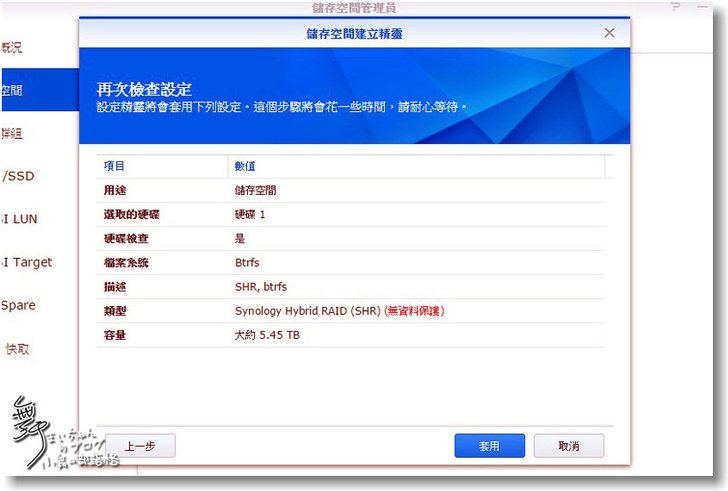The width and height of the screenshot is (728, 491).
Task: Open Hot Spare in the sidebar
Action: (x=18, y=305)
